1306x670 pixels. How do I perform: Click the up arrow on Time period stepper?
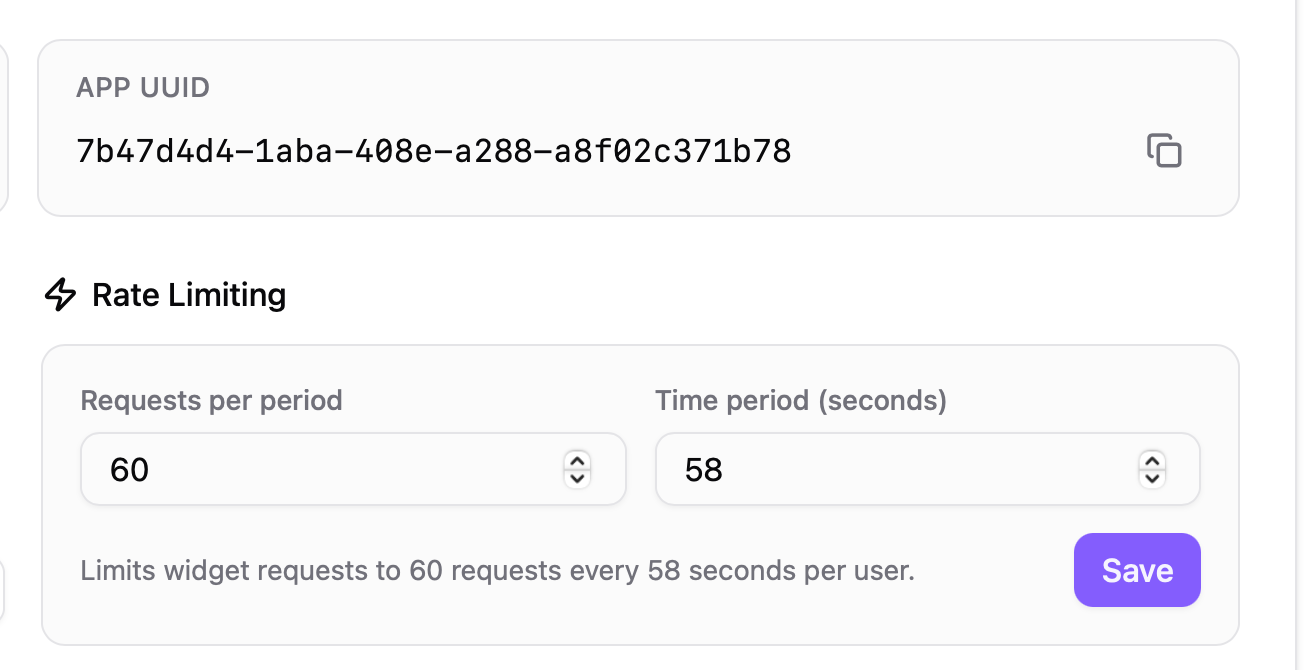pos(1151,461)
